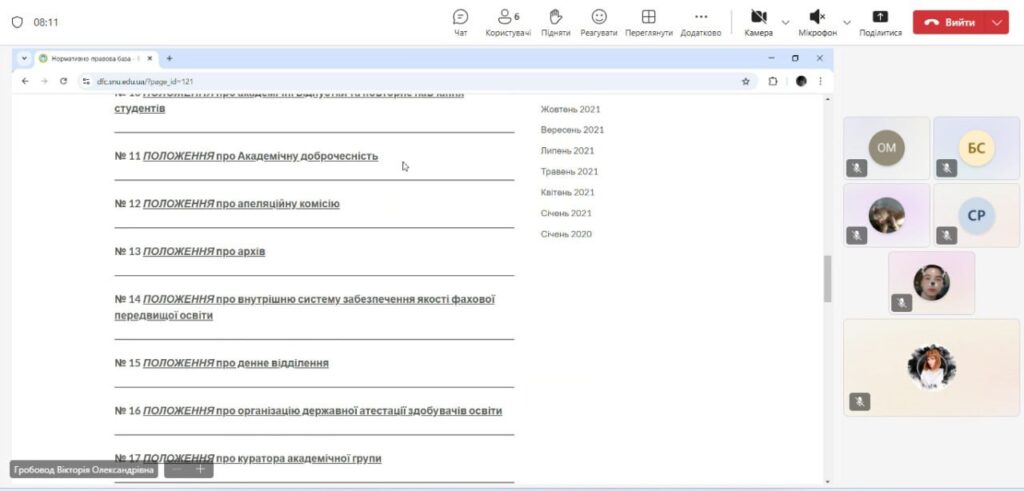Open the Додатково more options icon
The height and width of the screenshot is (491, 1024).
pos(700,17)
